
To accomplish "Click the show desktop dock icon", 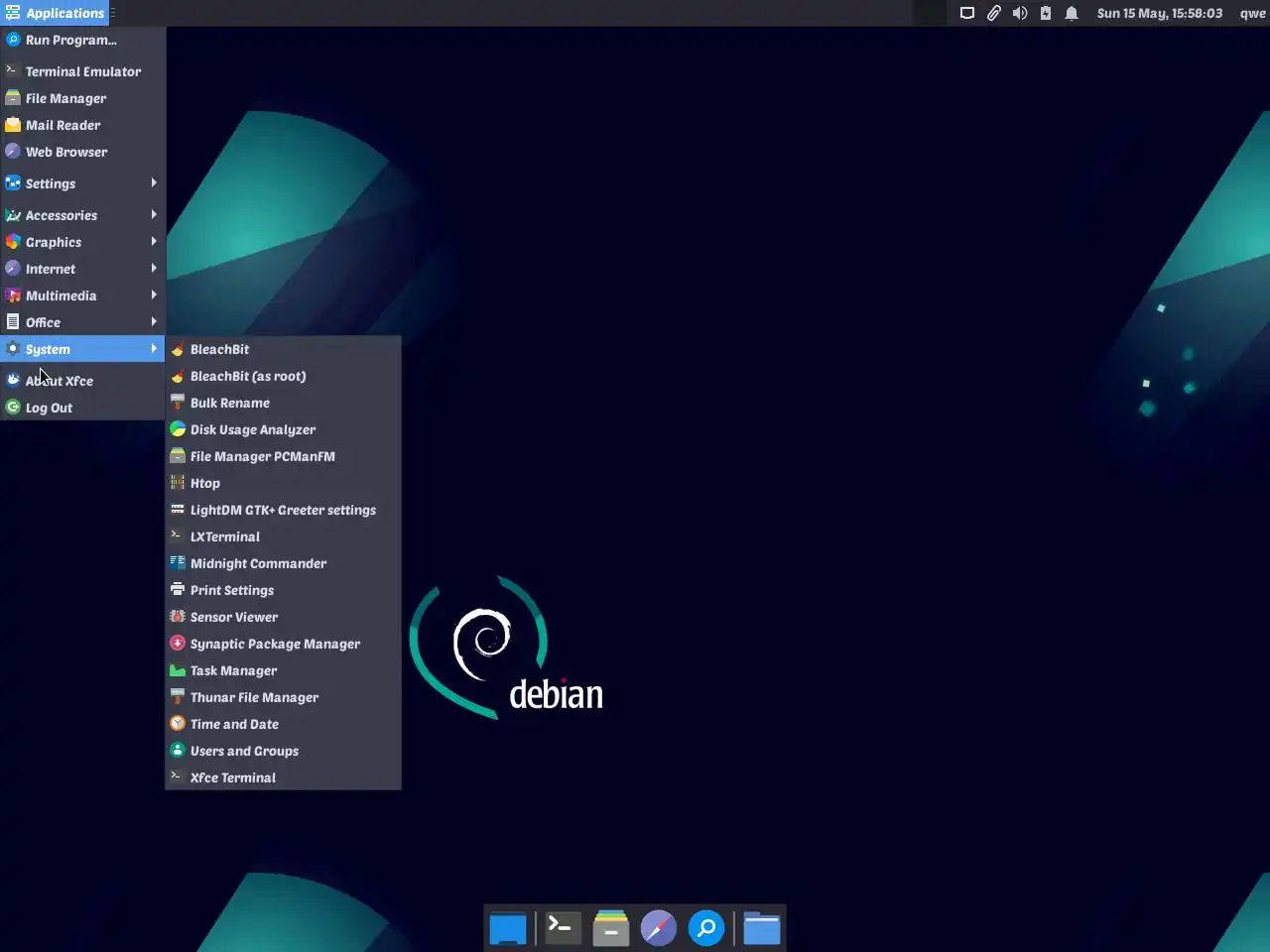I will 508,928.
